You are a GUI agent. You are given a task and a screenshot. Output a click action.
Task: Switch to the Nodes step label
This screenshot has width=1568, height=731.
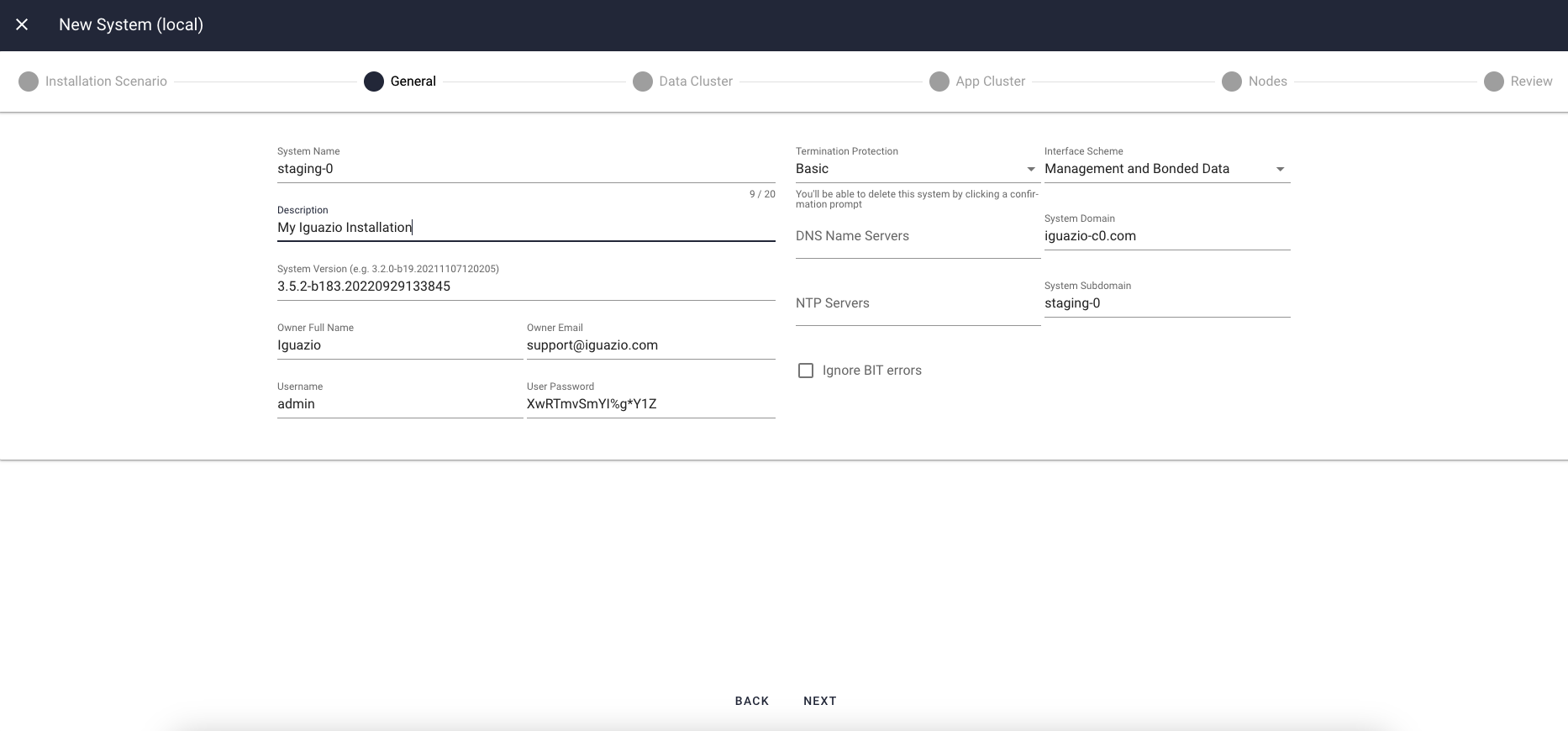click(1268, 82)
